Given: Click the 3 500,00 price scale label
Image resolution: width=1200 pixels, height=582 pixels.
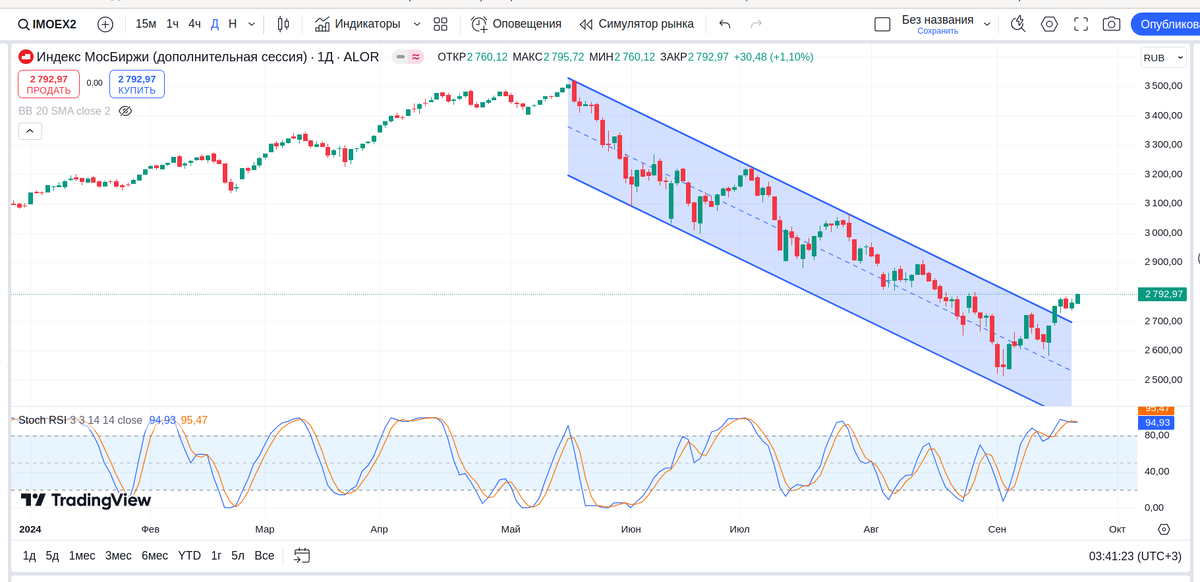Looking at the screenshot, I should (1164, 86).
